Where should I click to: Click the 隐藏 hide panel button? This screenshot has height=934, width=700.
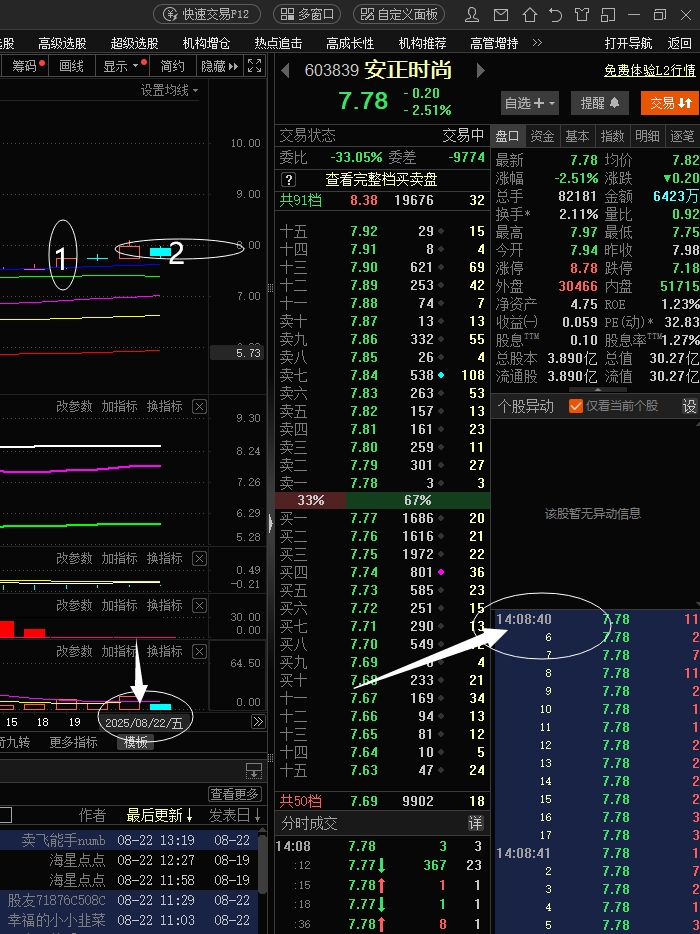(x=219, y=66)
